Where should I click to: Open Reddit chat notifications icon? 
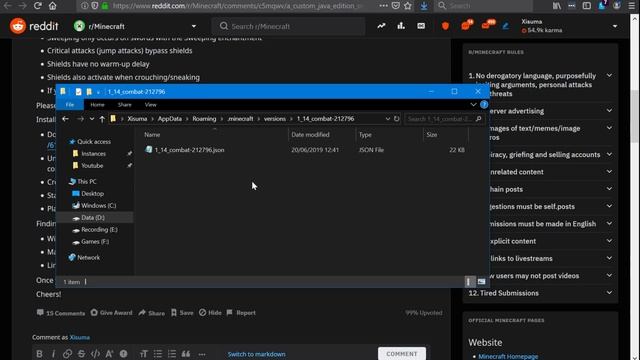pos(467,25)
